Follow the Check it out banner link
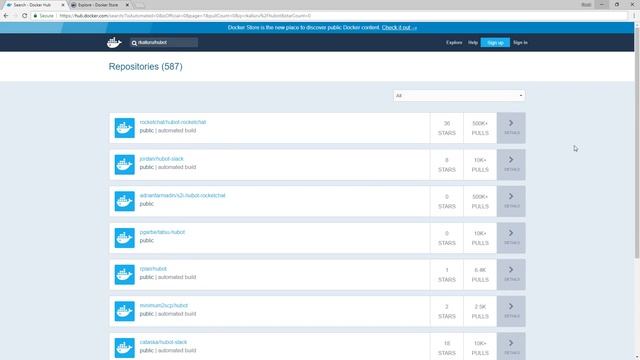 [399, 28]
